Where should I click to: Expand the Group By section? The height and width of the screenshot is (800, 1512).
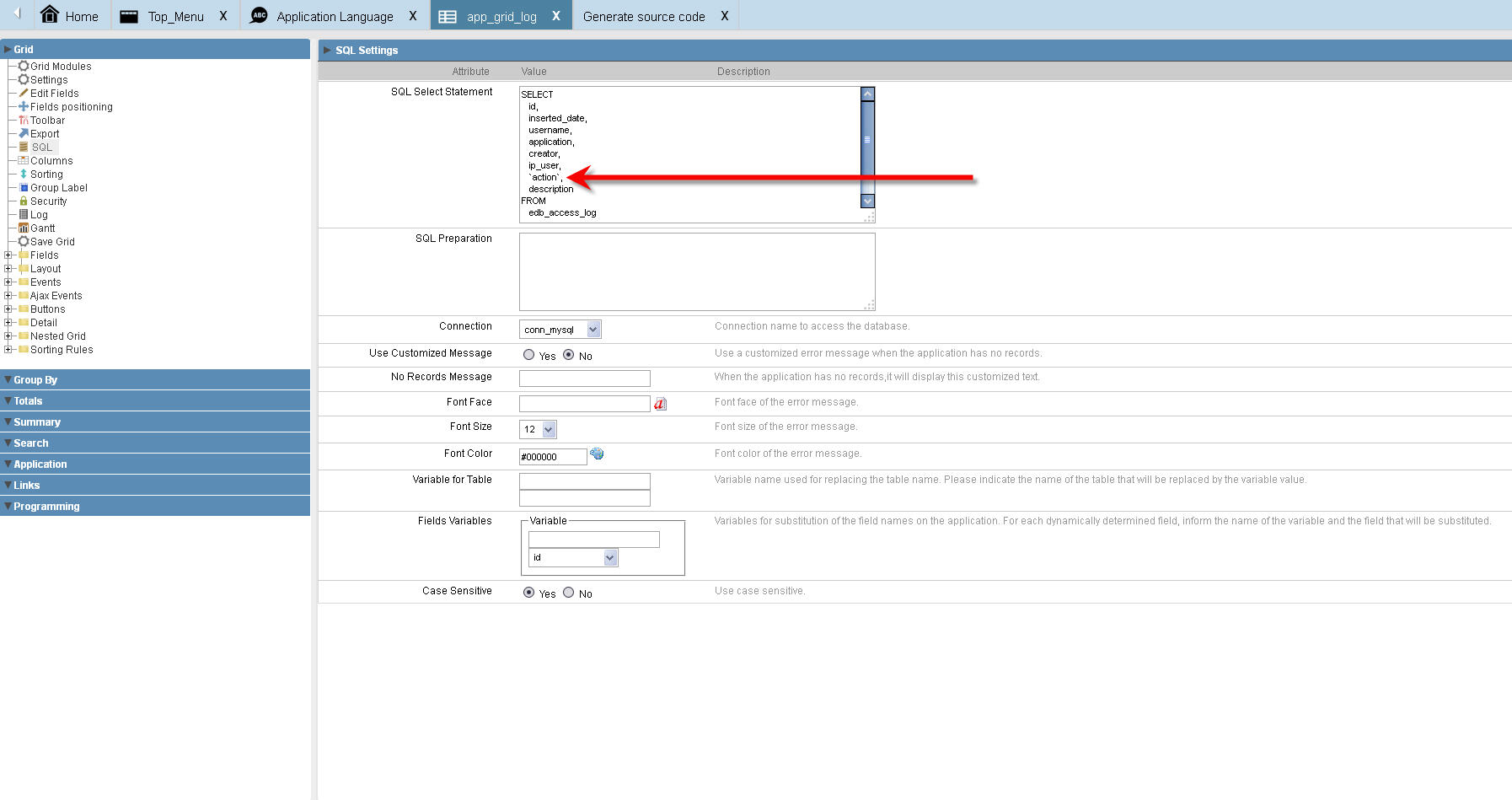(x=155, y=379)
